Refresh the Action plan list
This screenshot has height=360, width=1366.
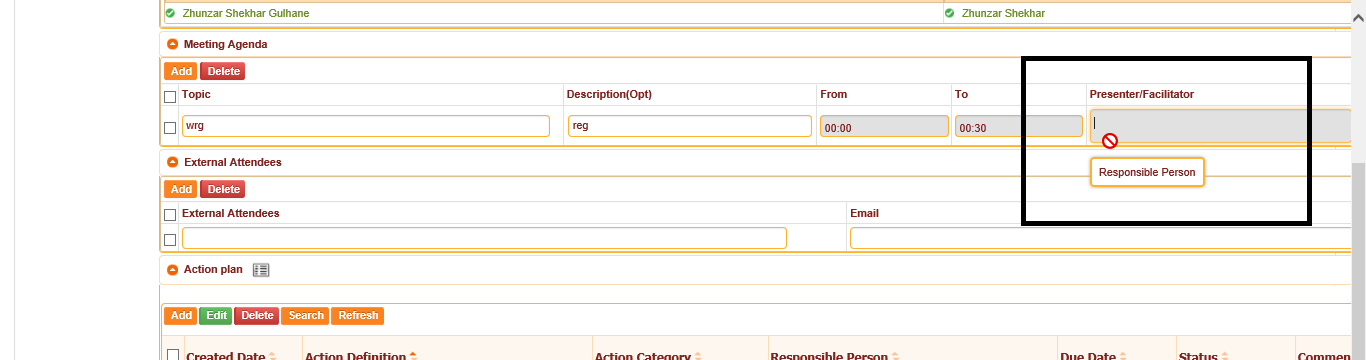358,315
